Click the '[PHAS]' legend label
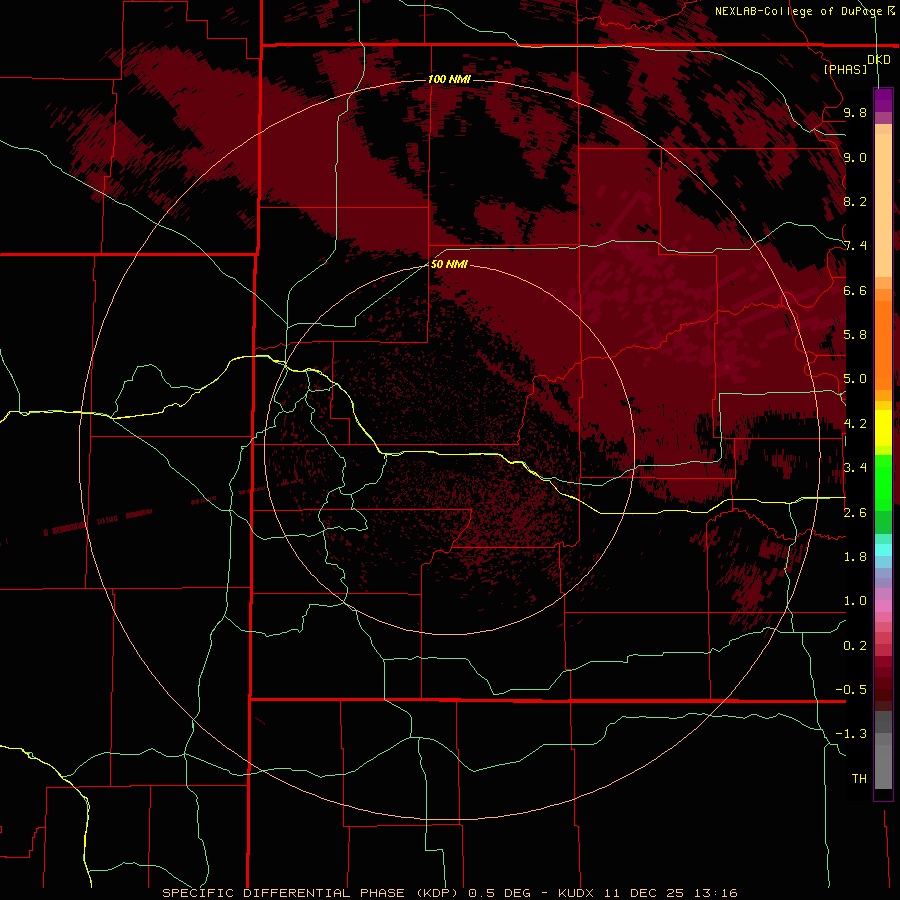 pyautogui.click(x=845, y=69)
